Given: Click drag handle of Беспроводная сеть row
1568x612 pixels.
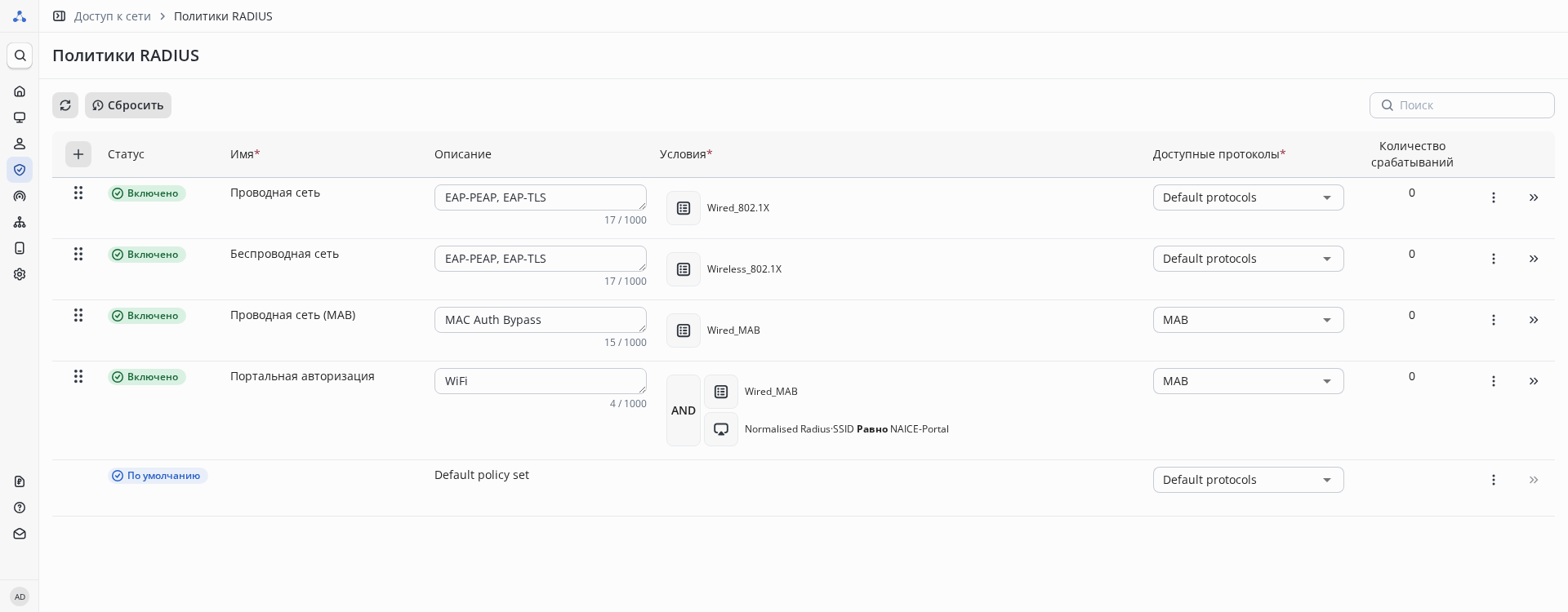Looking at the screenshot, I should click(78, 254).
